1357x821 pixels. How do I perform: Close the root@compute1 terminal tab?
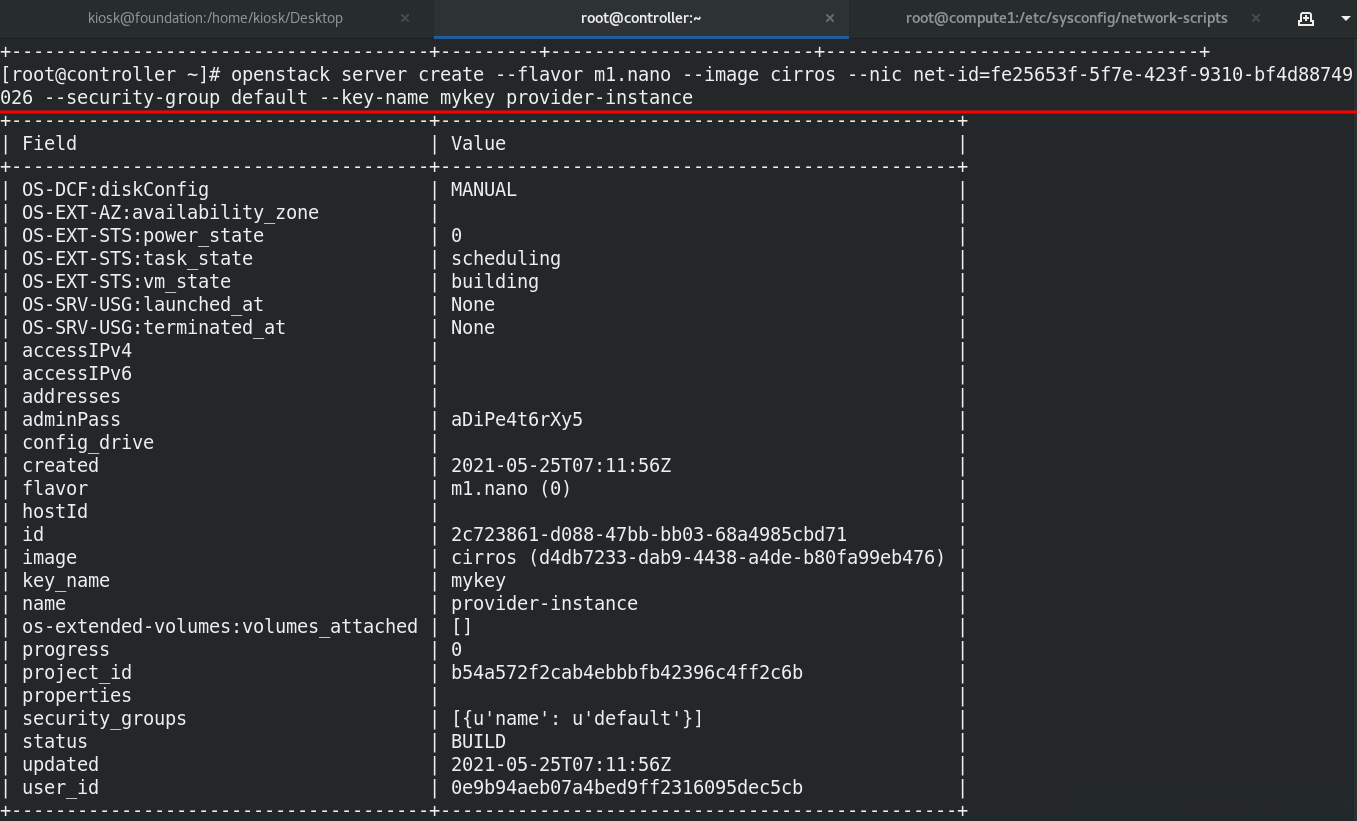(x=1256, y=18)
